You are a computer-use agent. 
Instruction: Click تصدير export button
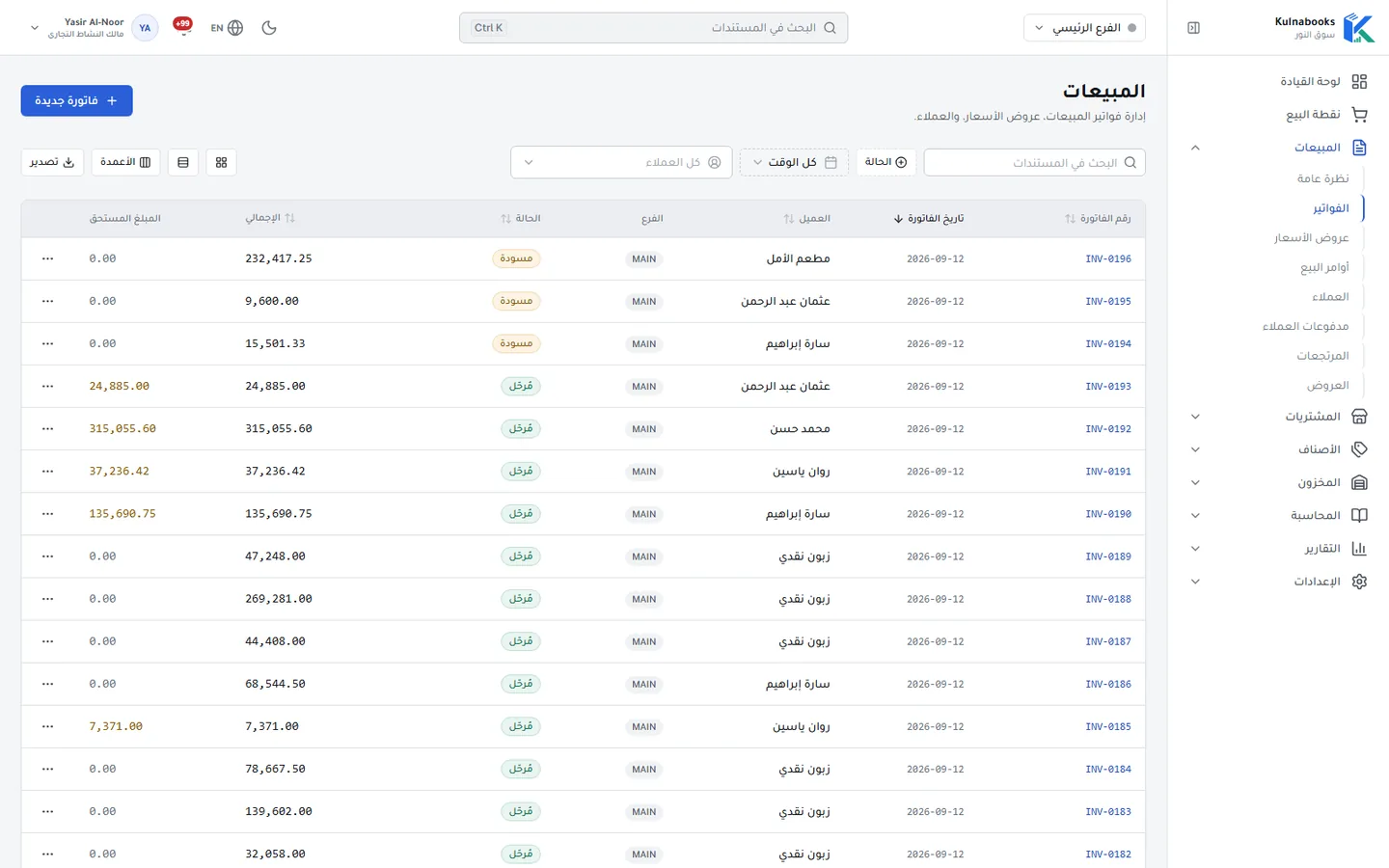point(52,162)
